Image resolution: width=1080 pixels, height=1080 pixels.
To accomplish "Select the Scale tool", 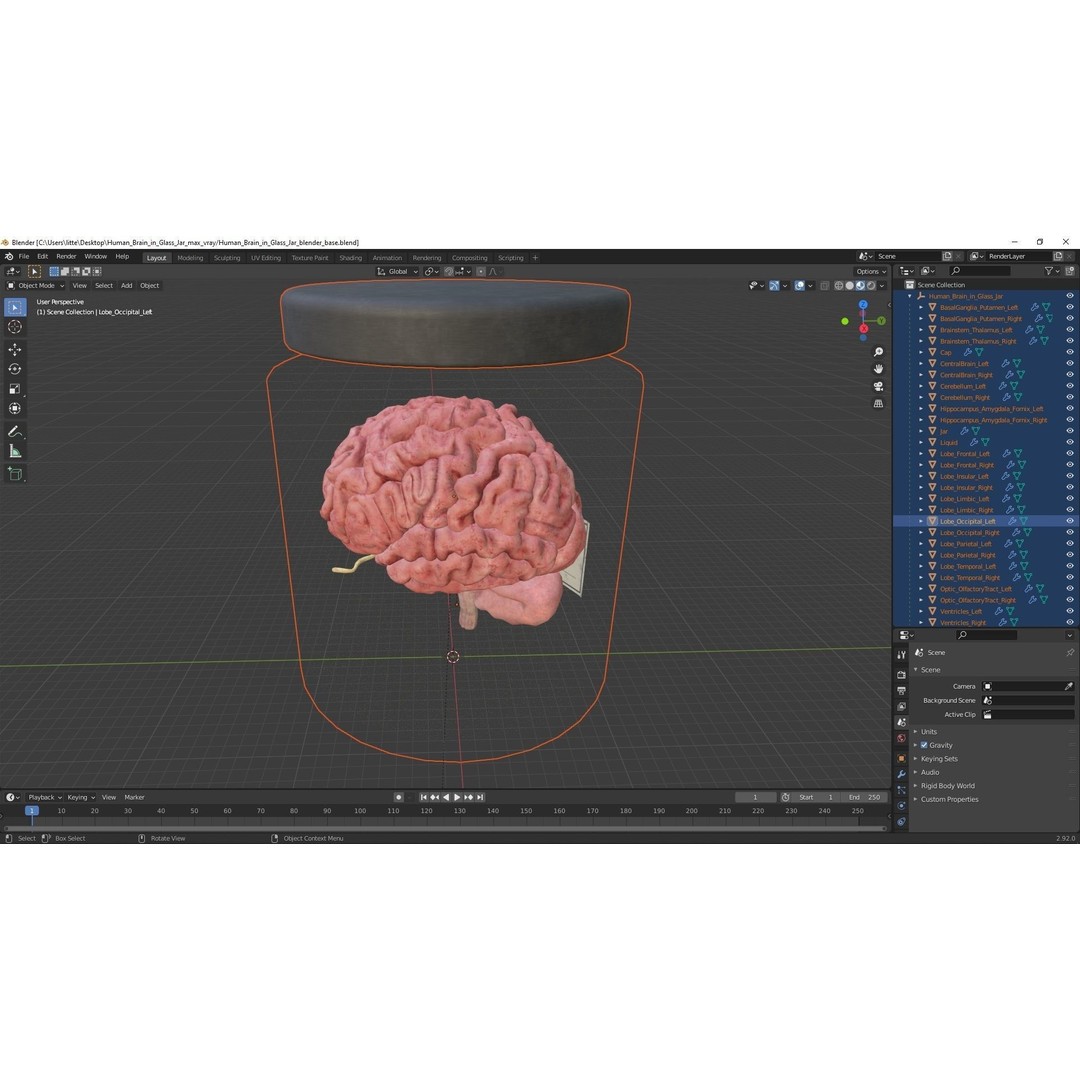I will click(x=15, y=389).
